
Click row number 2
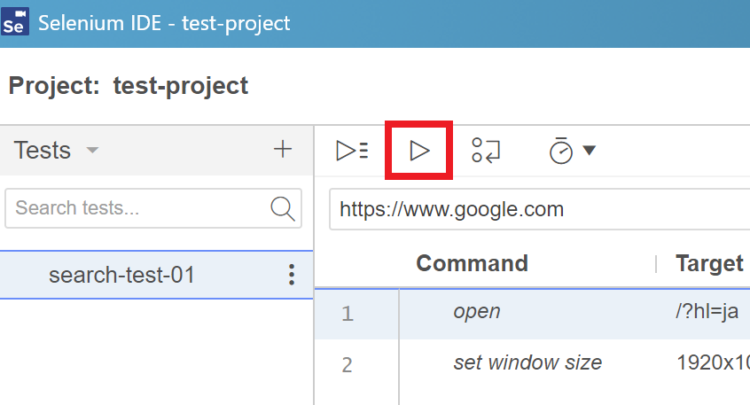coord(347,365)
